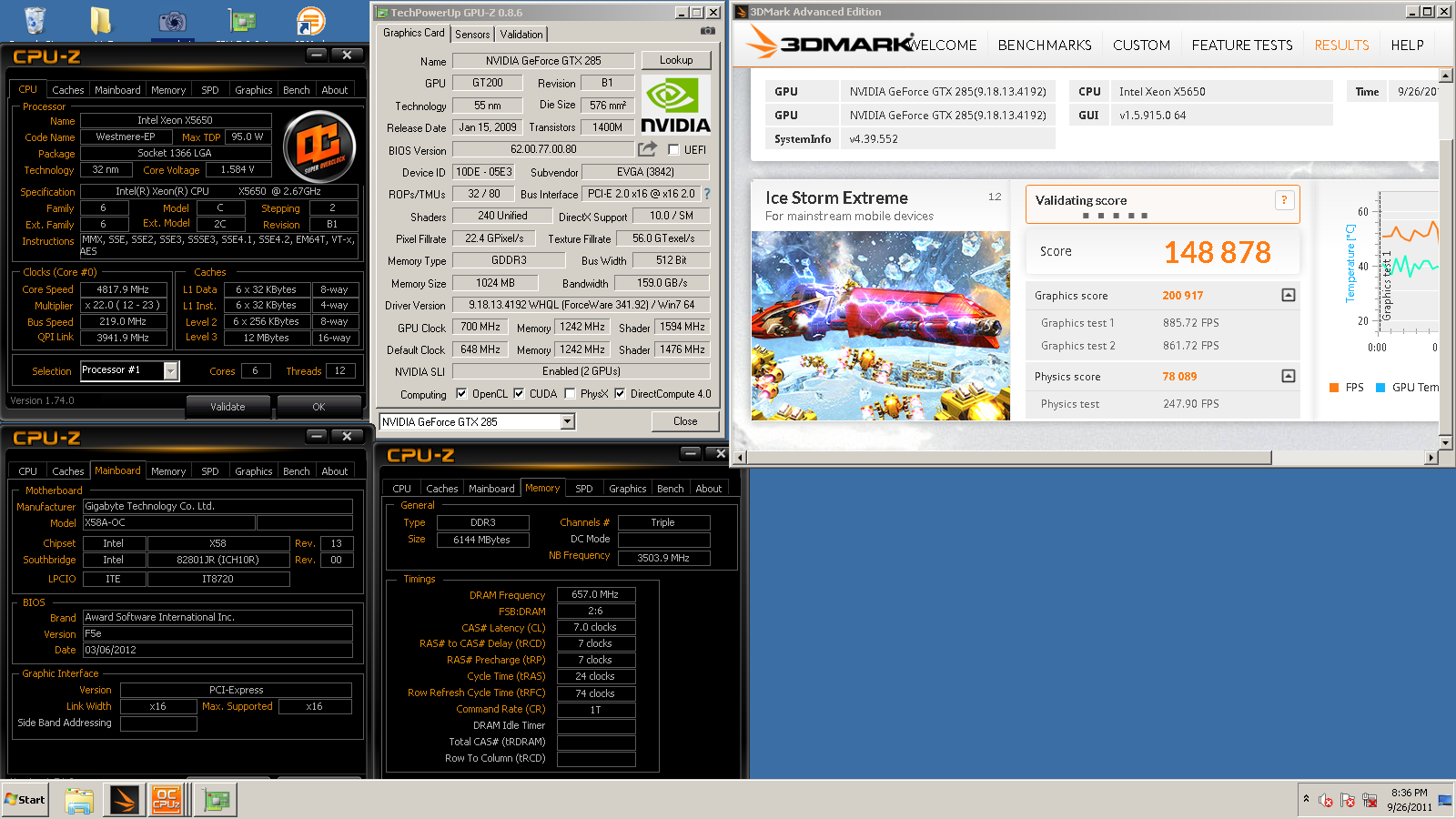Open the Recycle Bin desktop icon
1456x819 pixels.
pyautogui.click(x=35, y=20)
